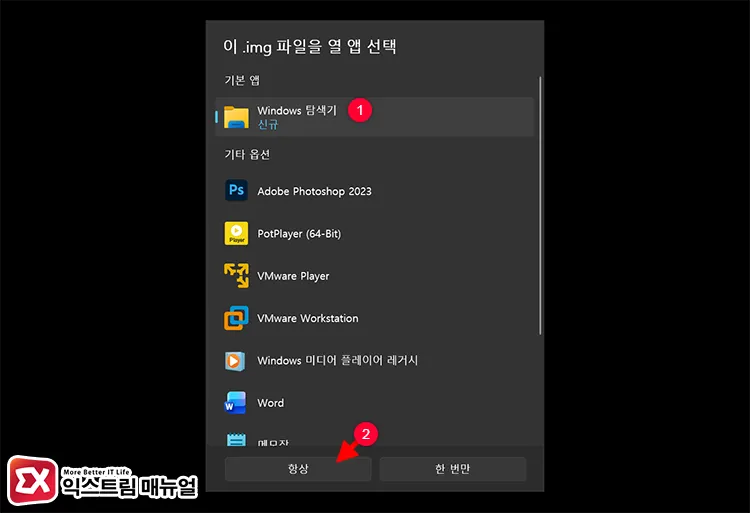Click the PotPlayer (64-Bit) yellow icon

click(236, 233)
